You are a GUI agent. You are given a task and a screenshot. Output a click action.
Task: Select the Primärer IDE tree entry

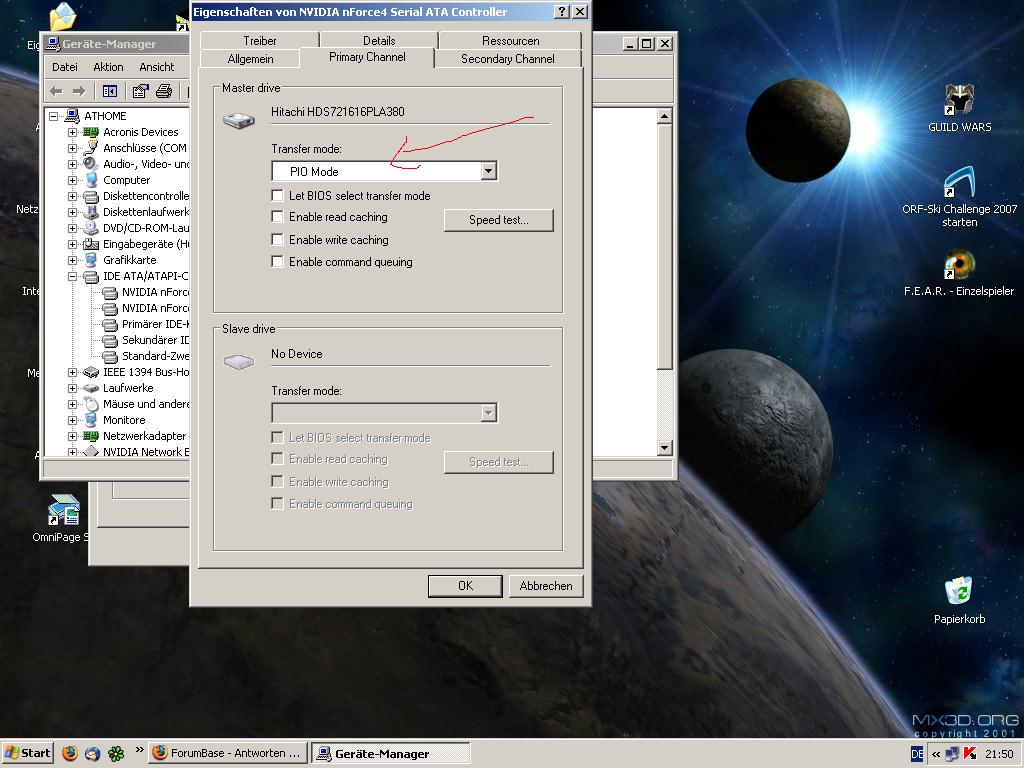[x=155, y=324]
